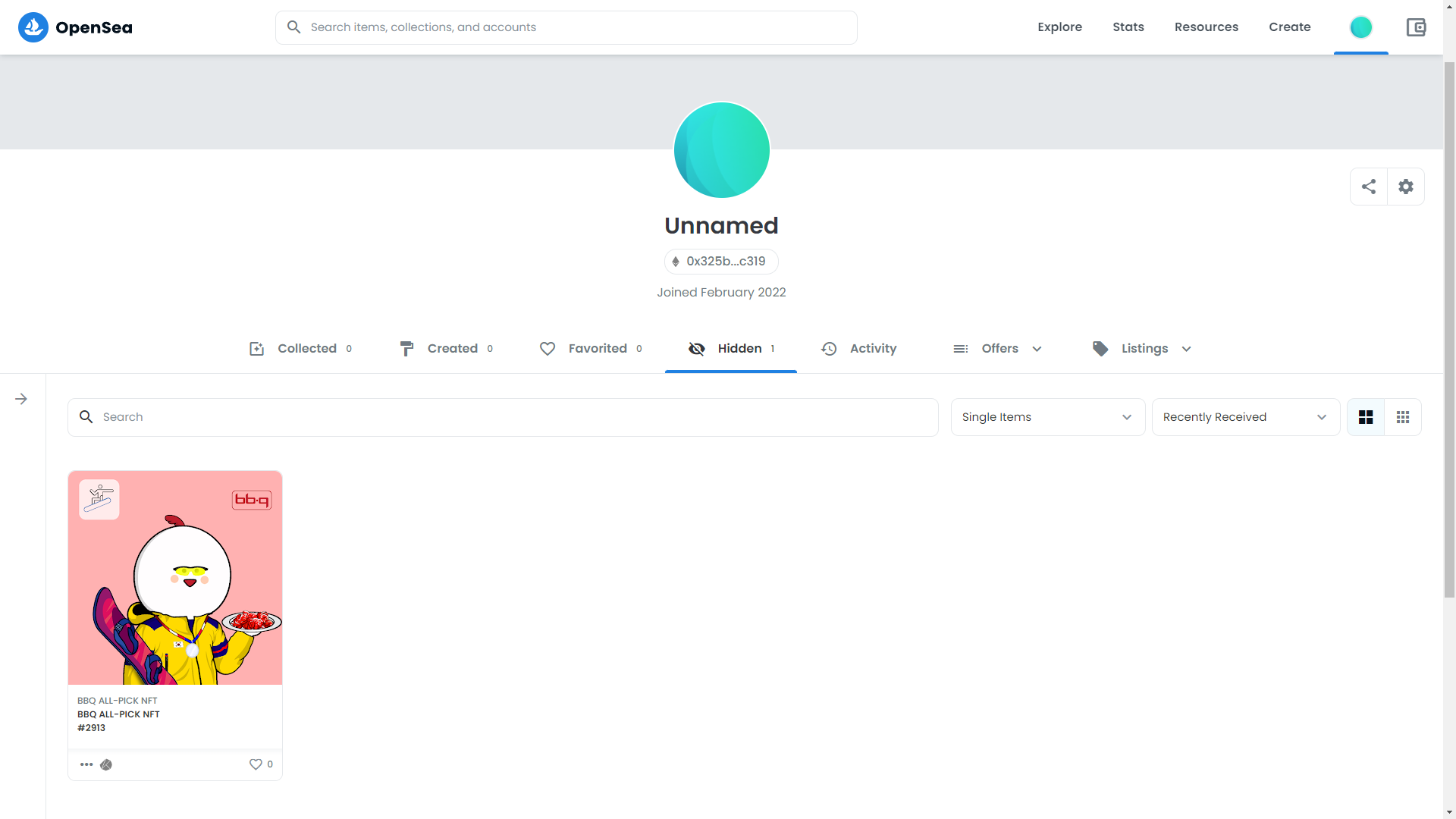Switch to the Collected tab

pyautogui.click(x=301, y=349)
